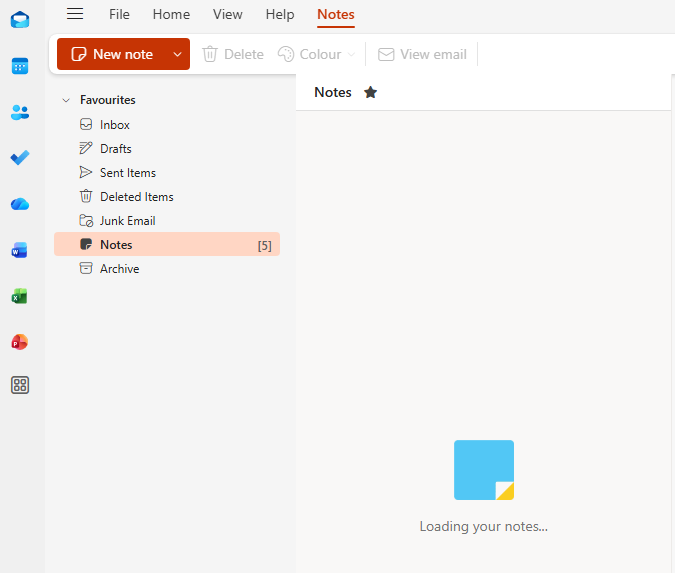Open the Colour dropdown
The height and width of the screenshot is (573, 675).
[316, 54]
